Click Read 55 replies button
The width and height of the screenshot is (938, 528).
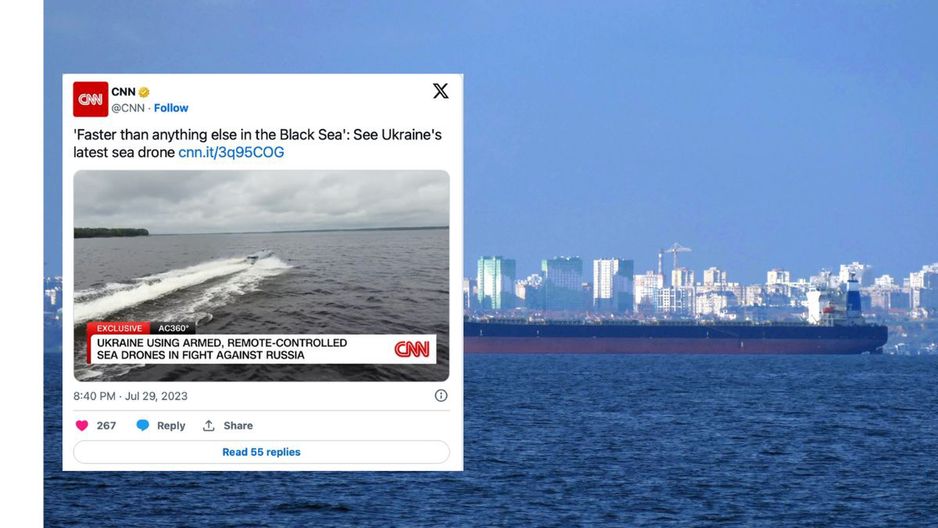[x=261, y=452]
